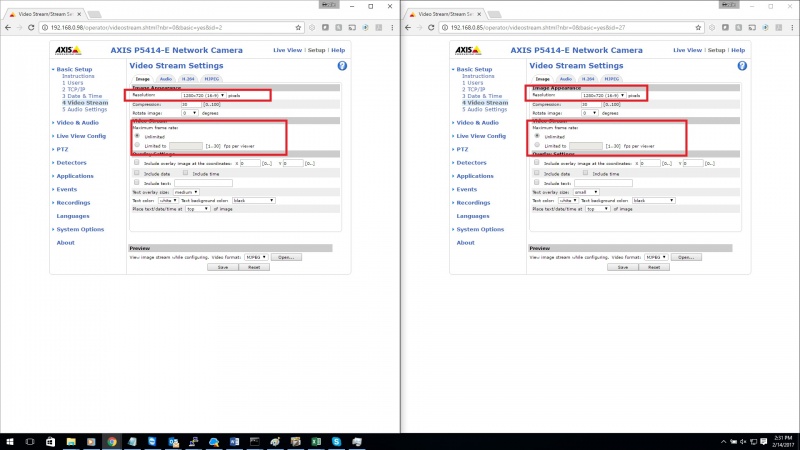Open the Setup link in the right window

716,50
